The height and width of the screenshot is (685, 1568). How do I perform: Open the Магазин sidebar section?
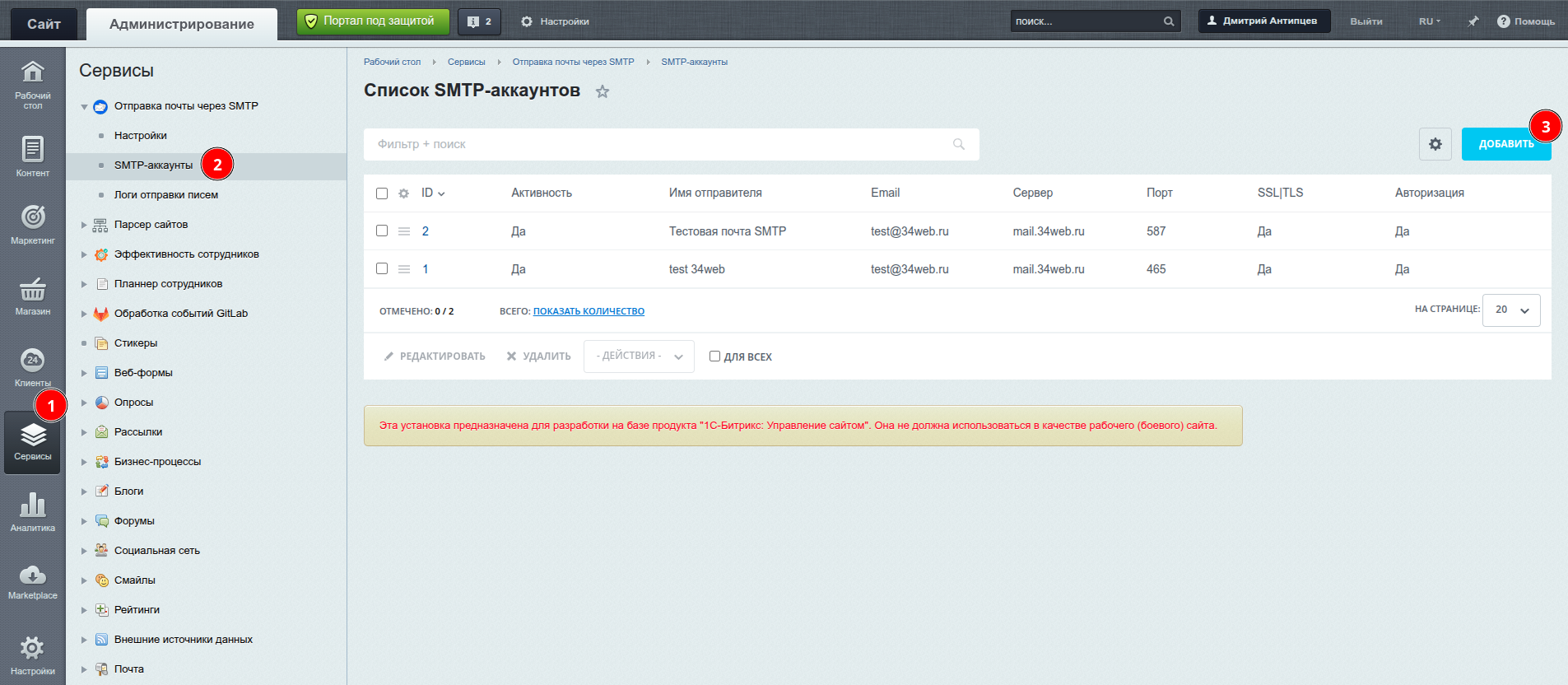click(x=32, y=296)
